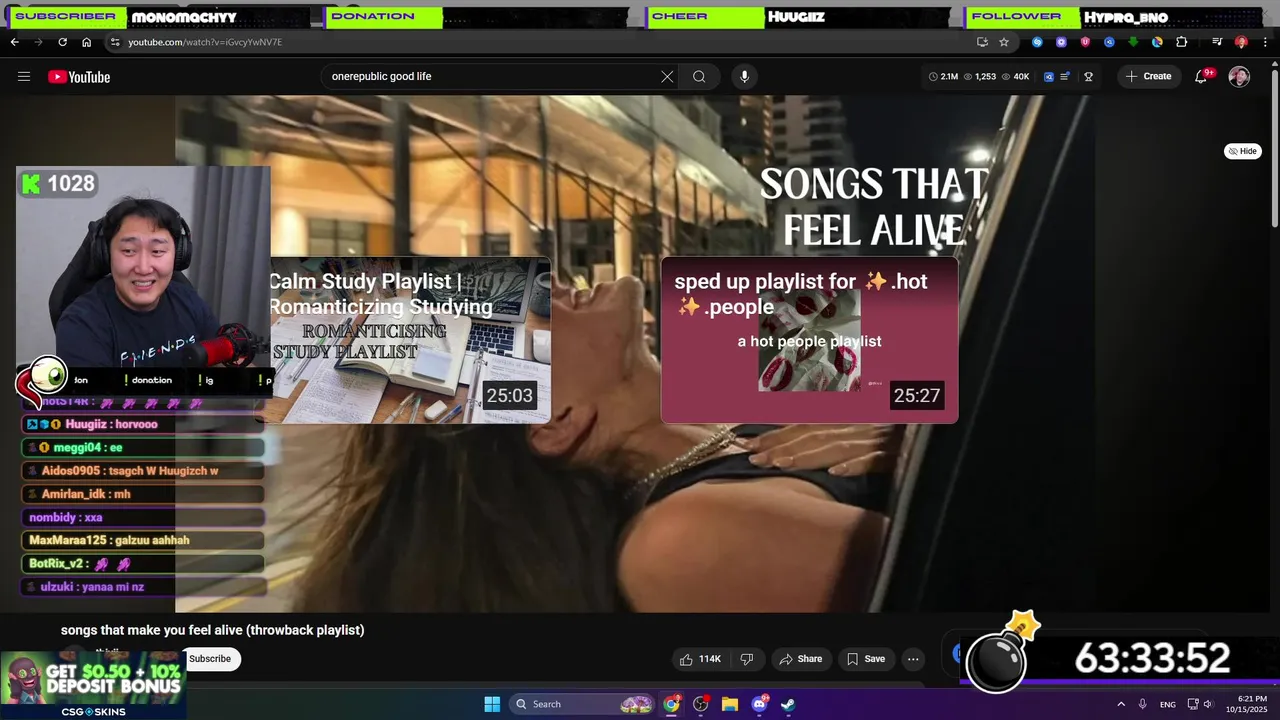Screen dimensions: 1280x720
Task: Open File Explorer from the taskbar
Action: [x=730, y=704]
